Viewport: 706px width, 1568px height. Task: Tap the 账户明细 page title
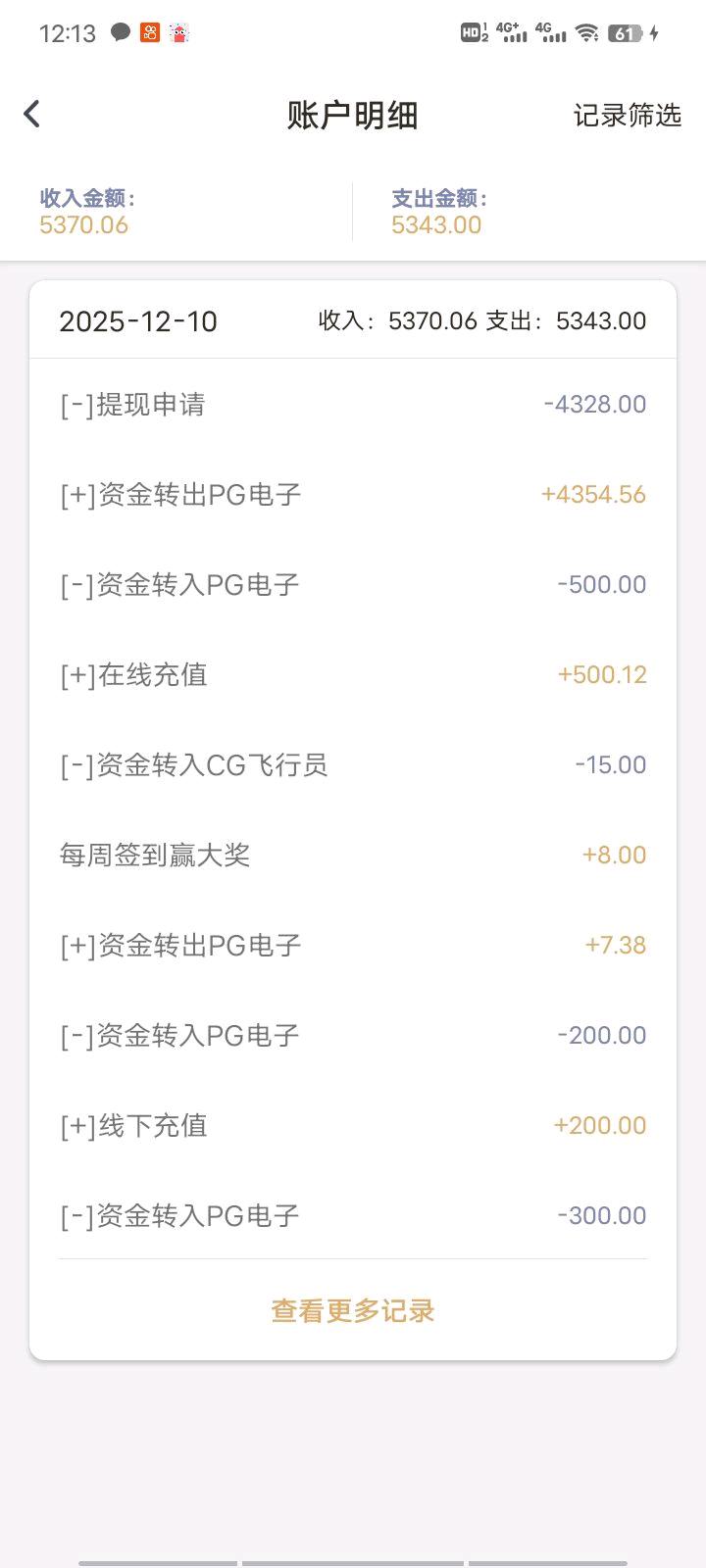352,116
